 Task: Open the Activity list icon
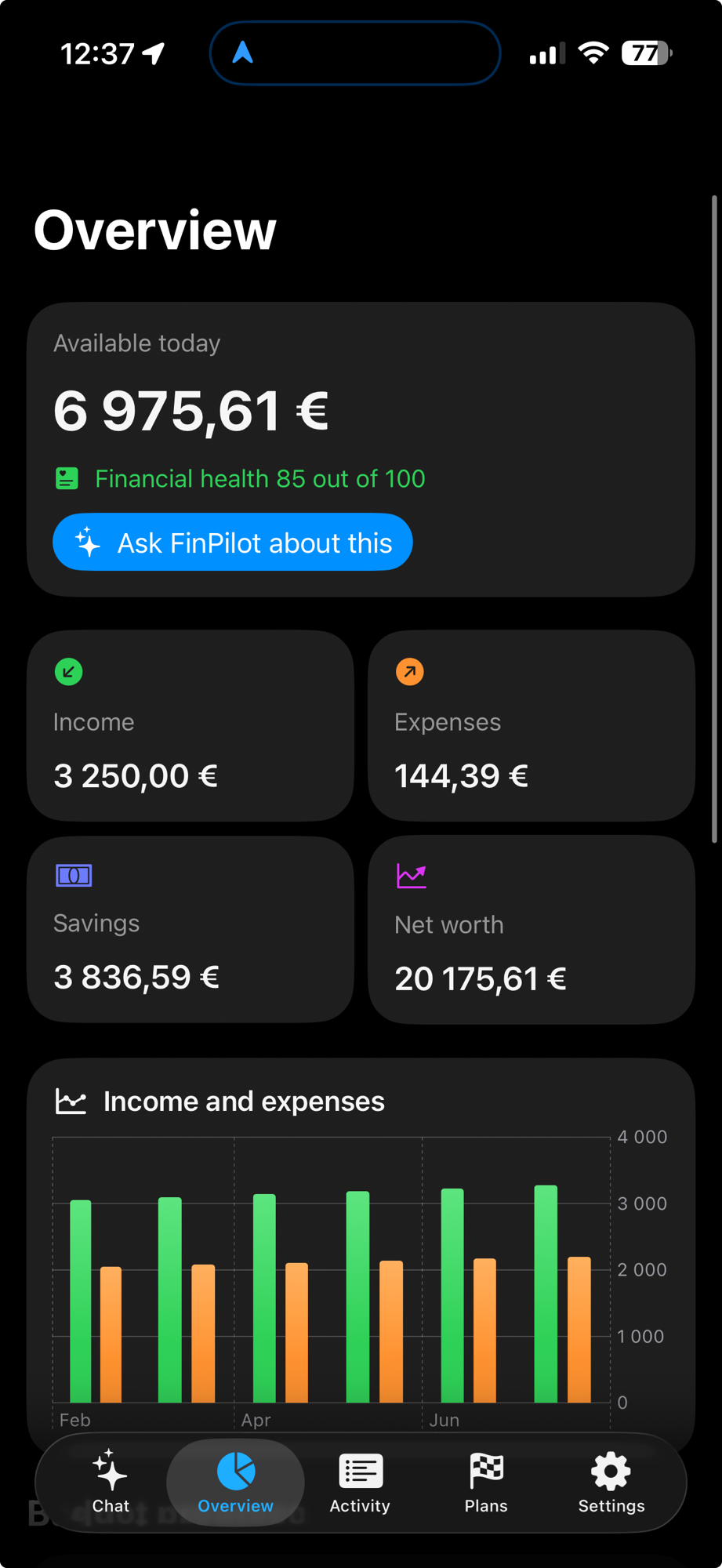361,1471
